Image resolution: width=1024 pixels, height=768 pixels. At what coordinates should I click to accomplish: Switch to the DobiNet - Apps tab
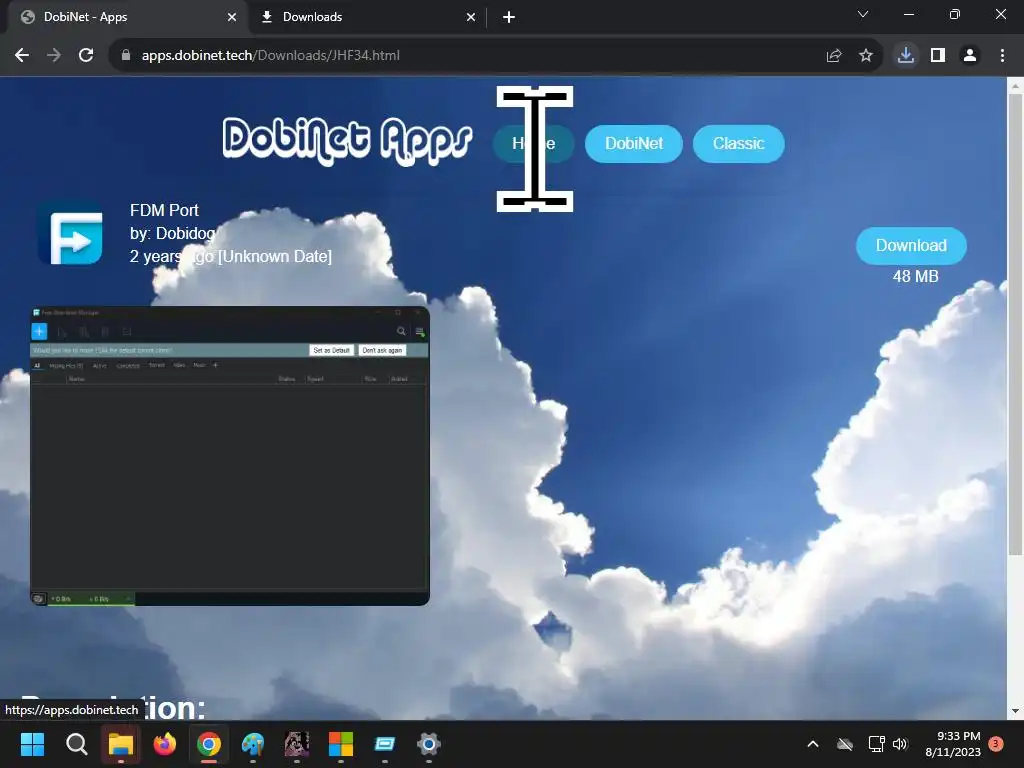click(x=127, y=17)
